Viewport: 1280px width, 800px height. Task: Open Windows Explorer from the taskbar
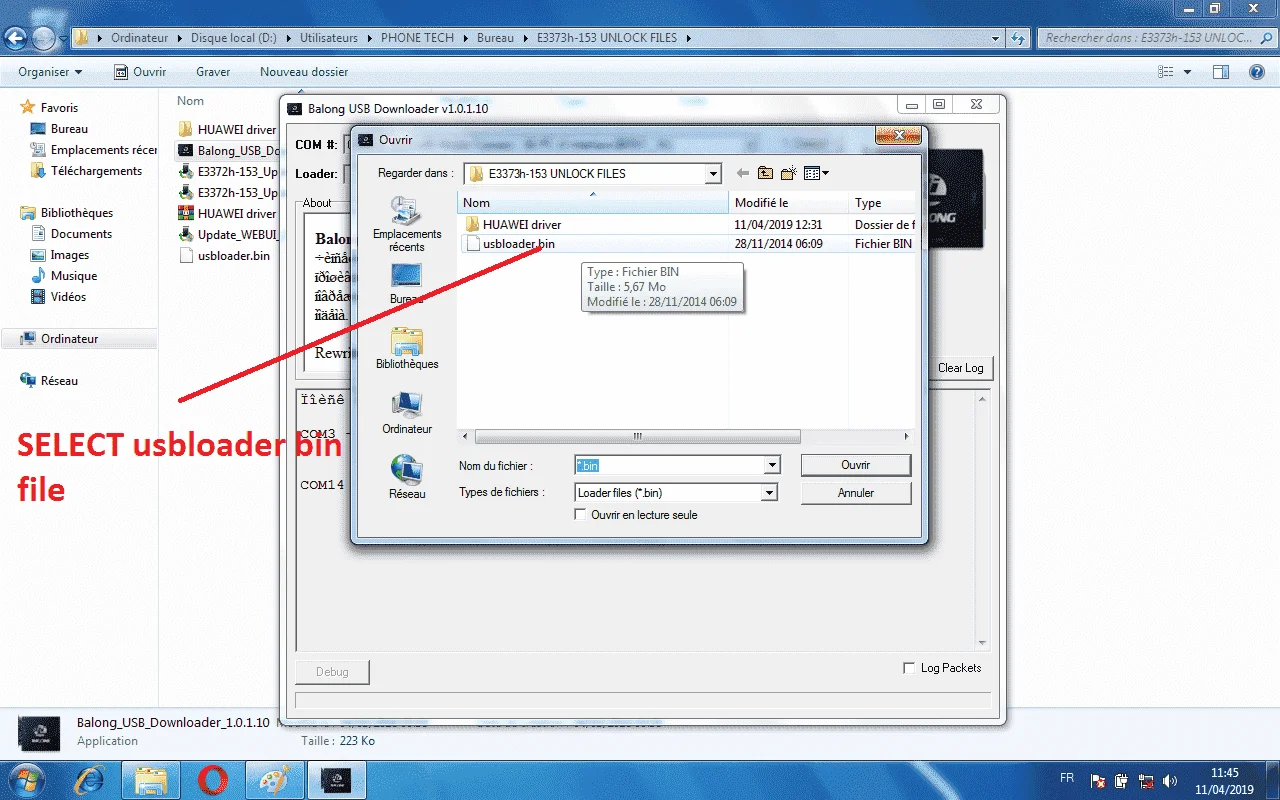[x=151, y=780]
